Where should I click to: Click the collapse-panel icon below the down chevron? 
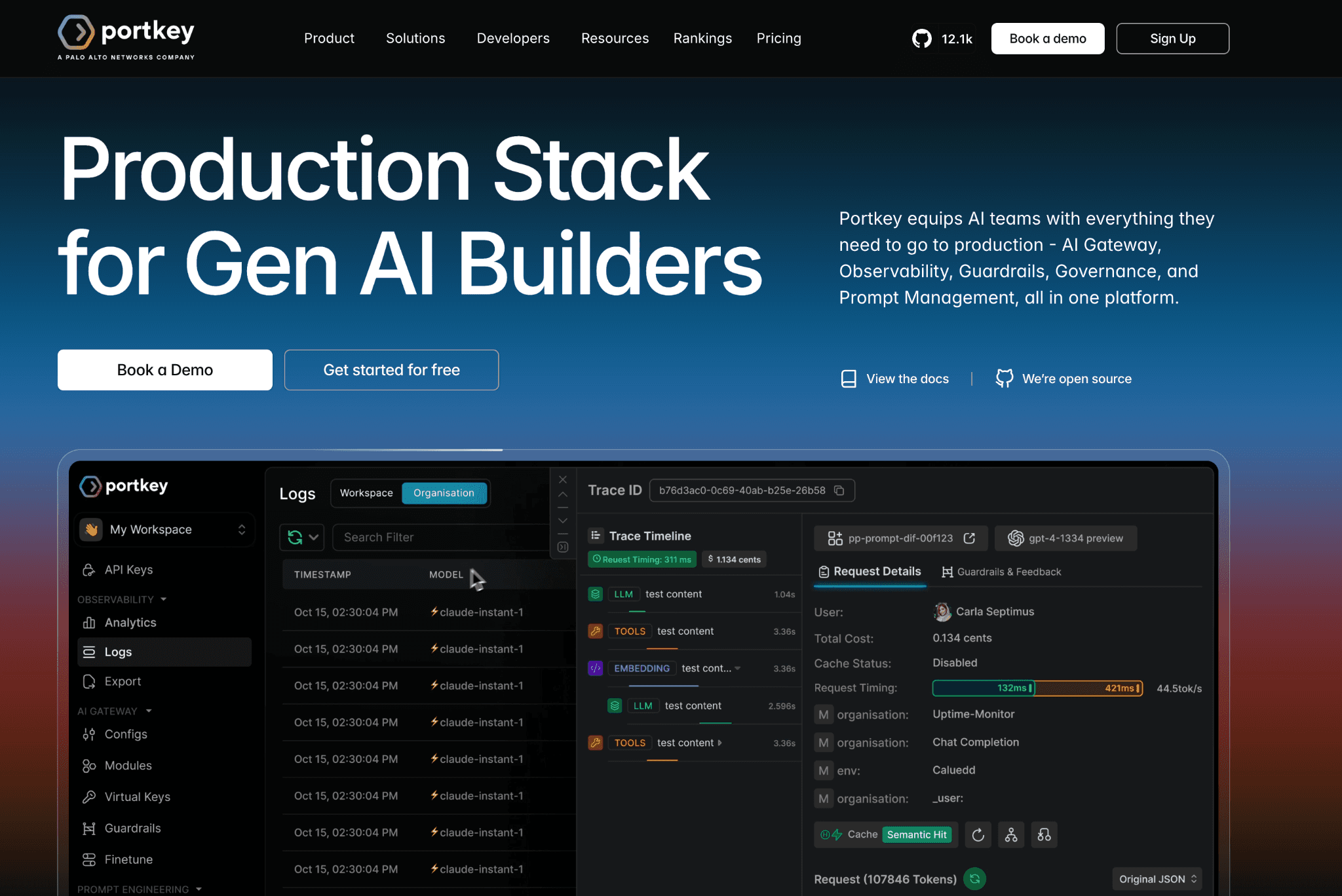(x=563, y=547)
